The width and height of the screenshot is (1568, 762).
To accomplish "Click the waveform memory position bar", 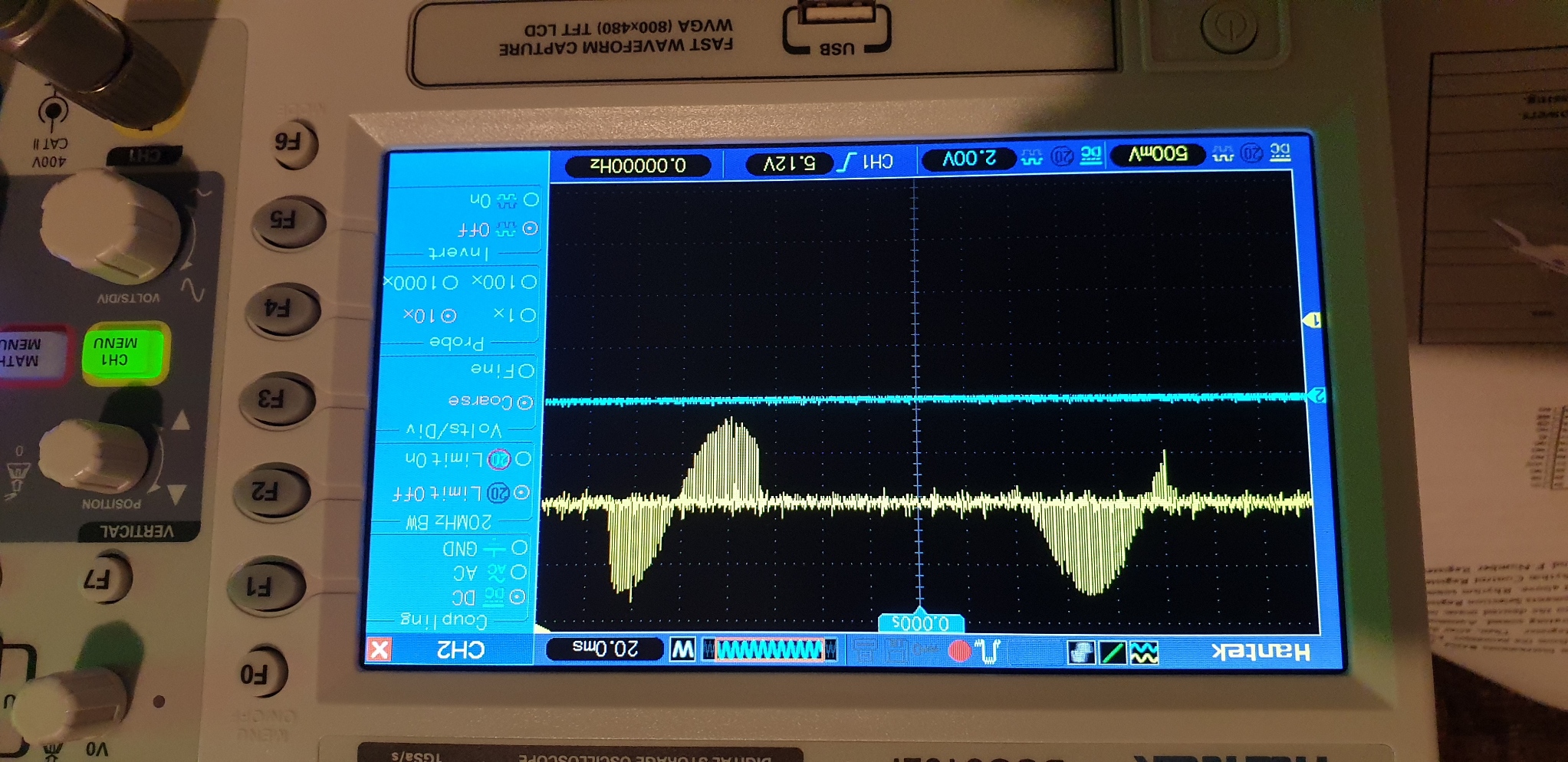I will point(770,650).
